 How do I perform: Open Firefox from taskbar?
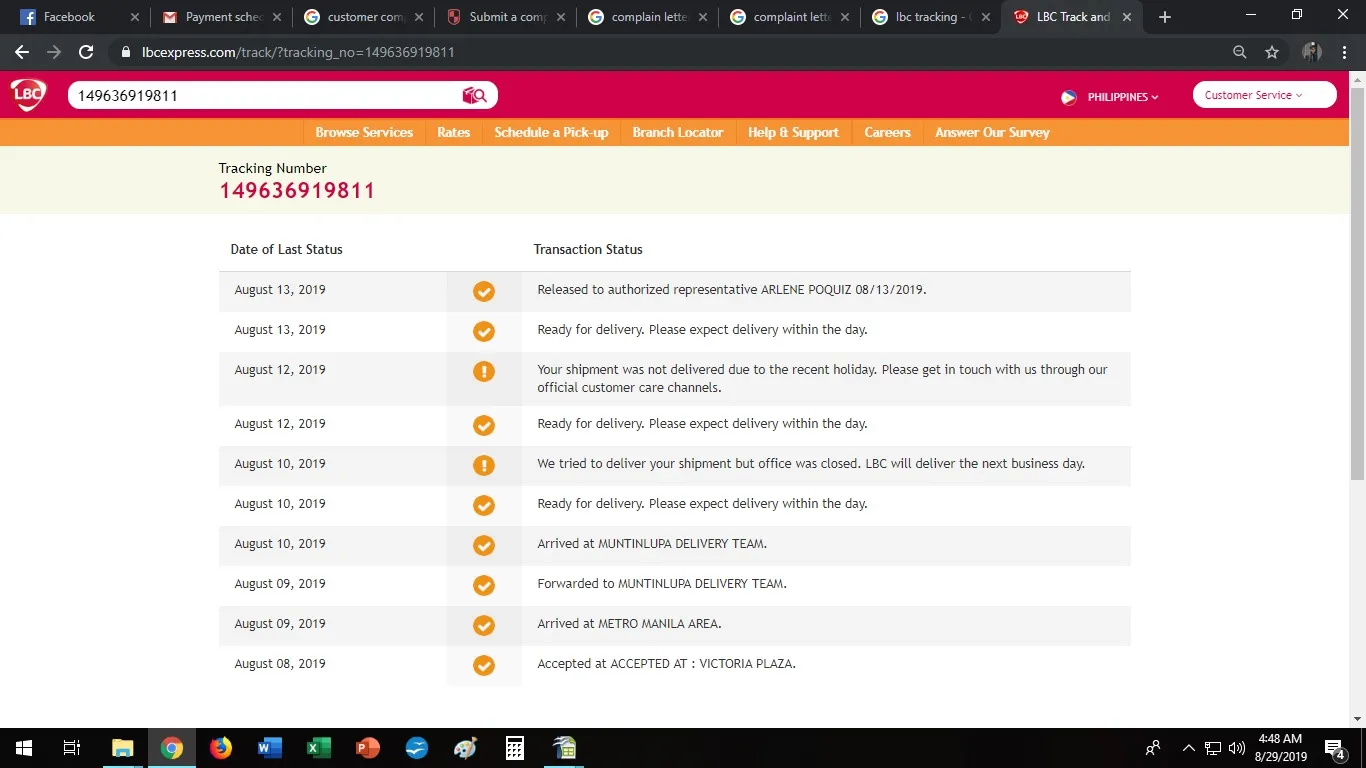tap(220, 748)
